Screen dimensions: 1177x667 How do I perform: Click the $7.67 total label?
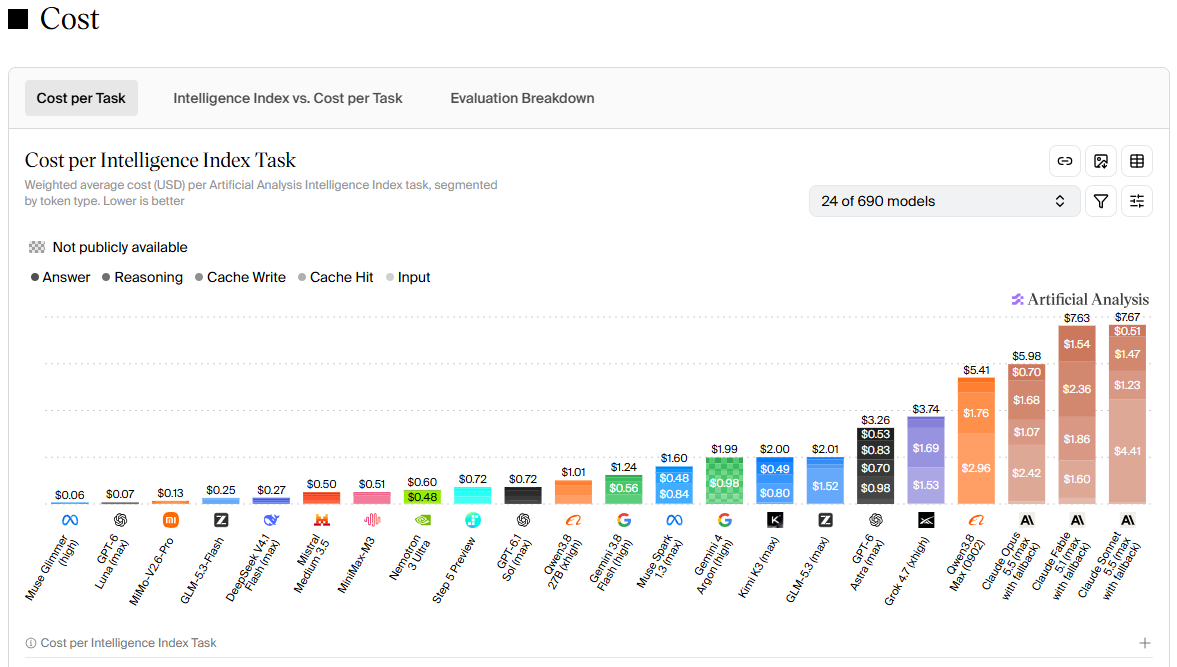coord(1127,317)
